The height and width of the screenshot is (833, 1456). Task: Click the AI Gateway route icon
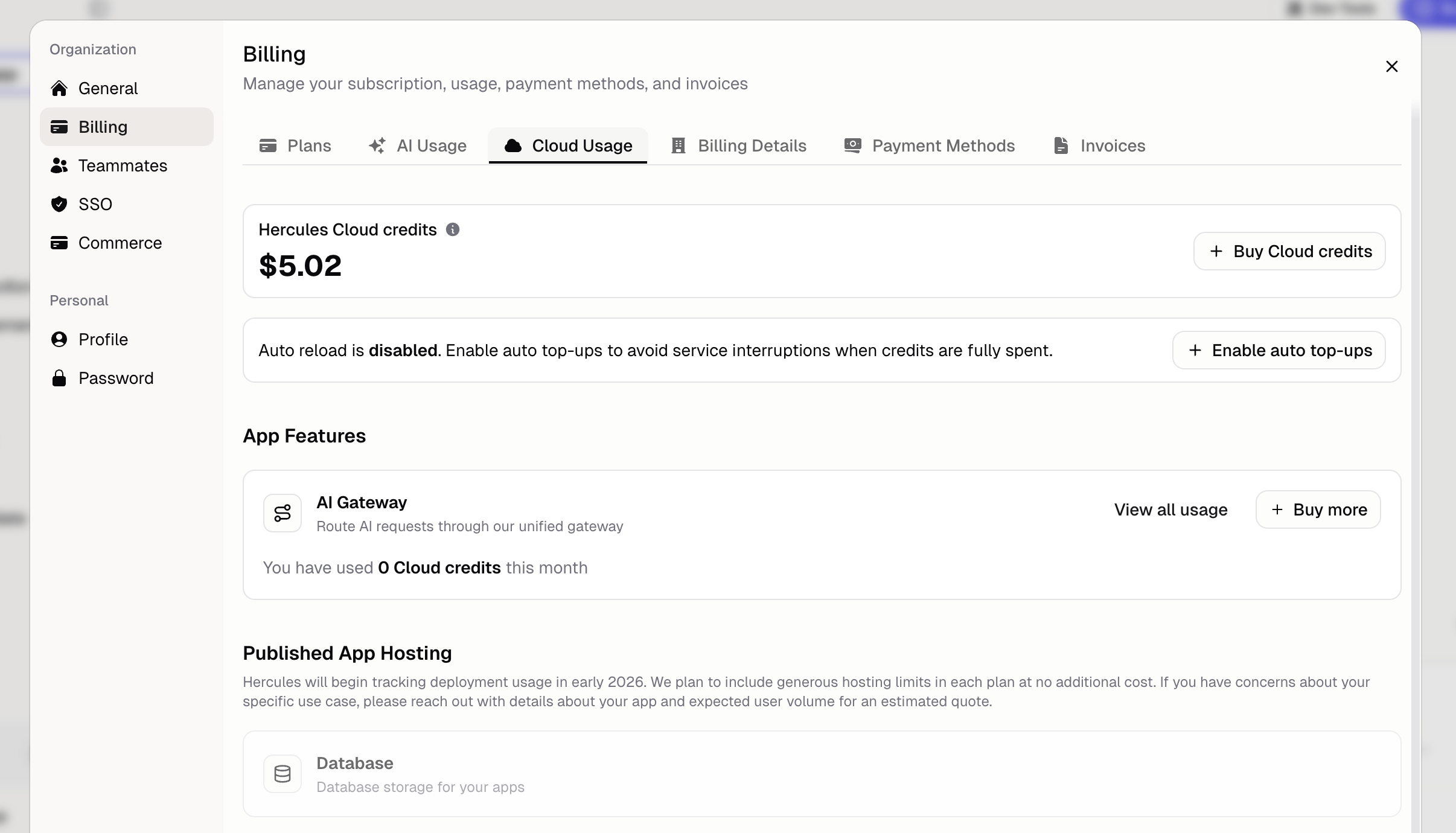click(x=283, y=513)
